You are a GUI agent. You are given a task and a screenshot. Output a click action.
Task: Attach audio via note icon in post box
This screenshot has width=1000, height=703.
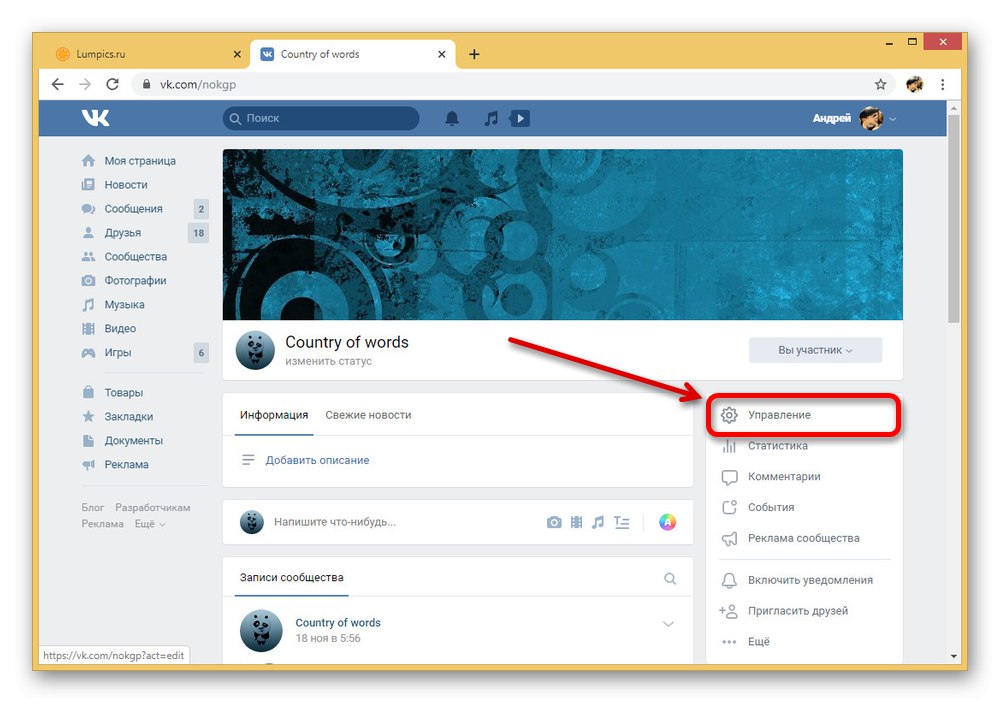tap(598, 522)
